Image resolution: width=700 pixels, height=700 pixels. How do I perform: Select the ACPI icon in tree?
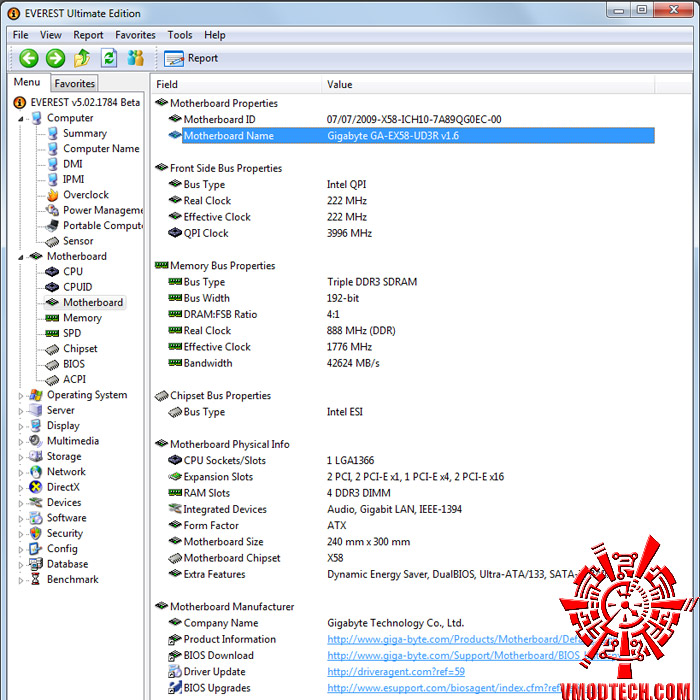click(52, 380)
